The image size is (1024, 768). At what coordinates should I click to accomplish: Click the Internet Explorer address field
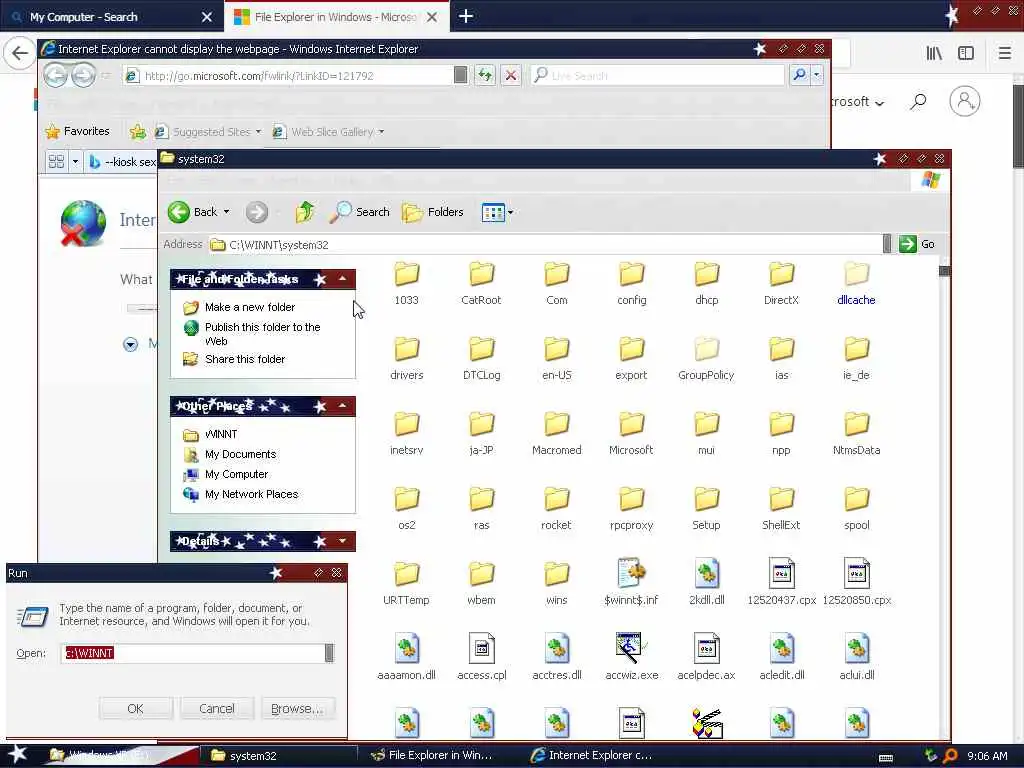pos(288,76)
